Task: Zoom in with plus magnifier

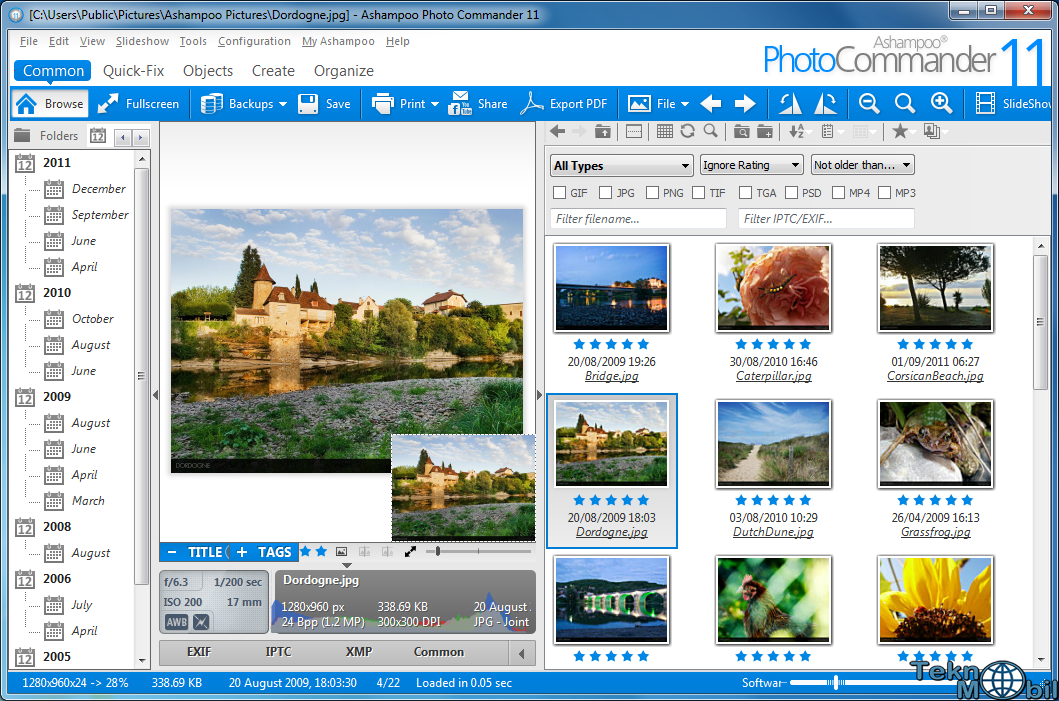Action: 941,103
